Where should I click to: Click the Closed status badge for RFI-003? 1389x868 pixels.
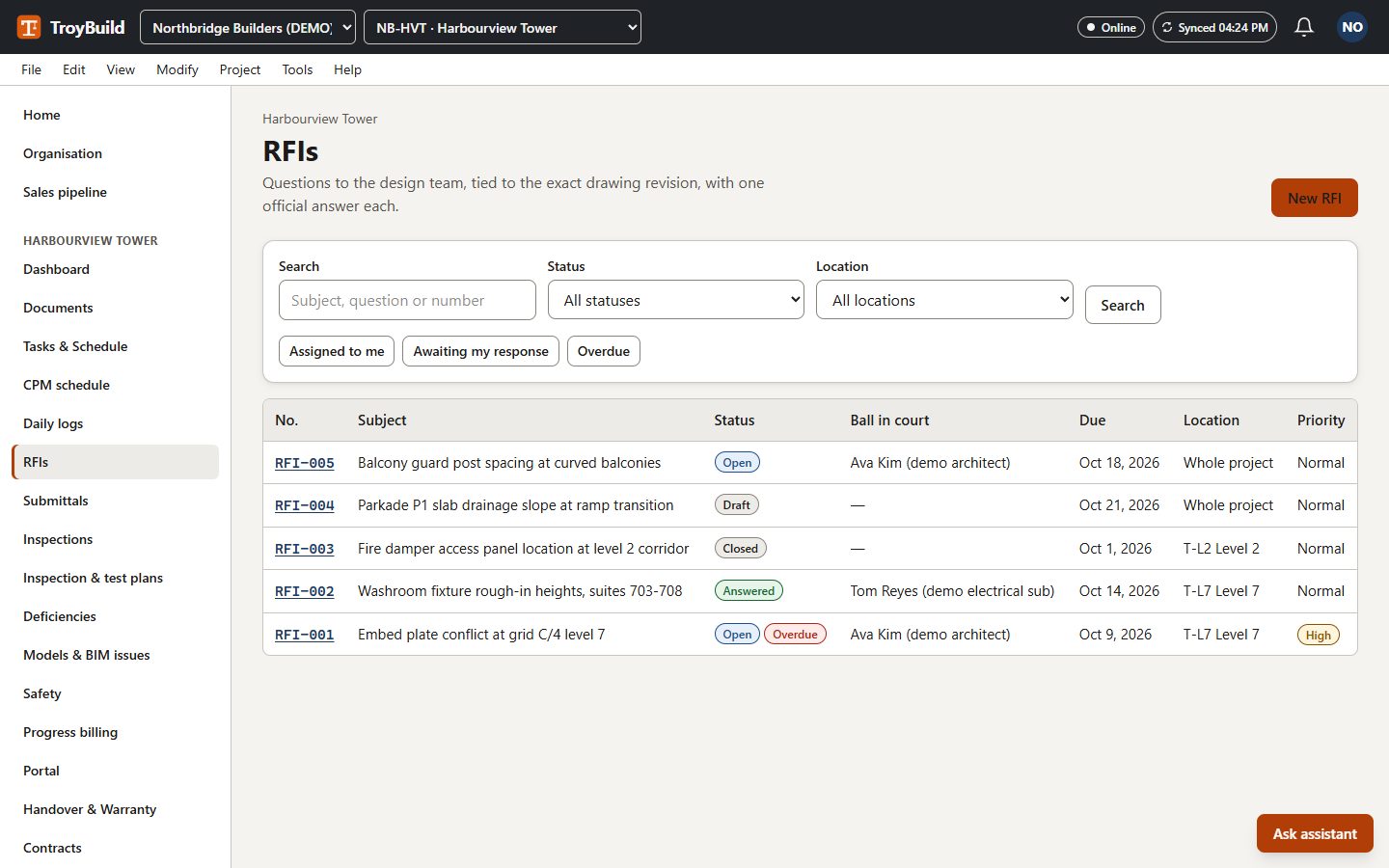[740, 549]
